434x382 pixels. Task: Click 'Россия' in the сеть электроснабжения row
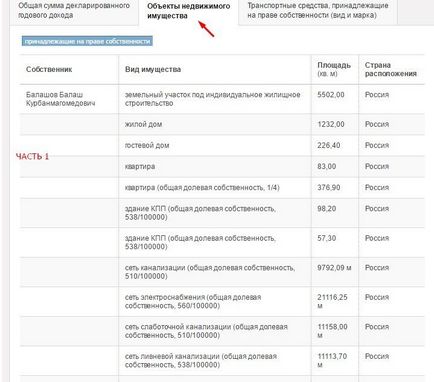(x=377, y=297)
